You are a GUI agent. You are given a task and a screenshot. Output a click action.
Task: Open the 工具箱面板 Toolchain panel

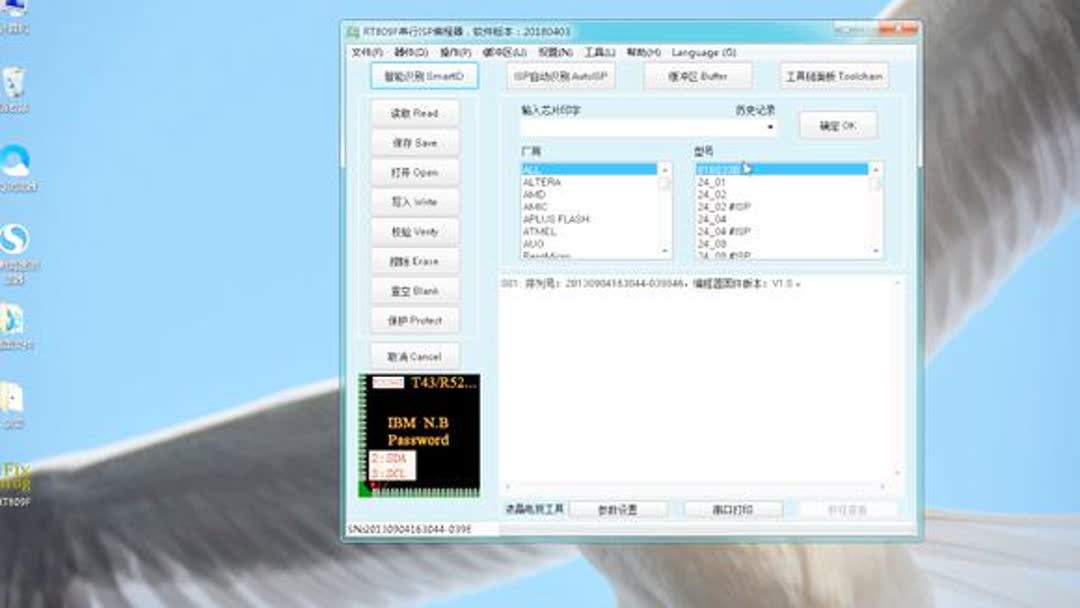click(x=835, y=75)
